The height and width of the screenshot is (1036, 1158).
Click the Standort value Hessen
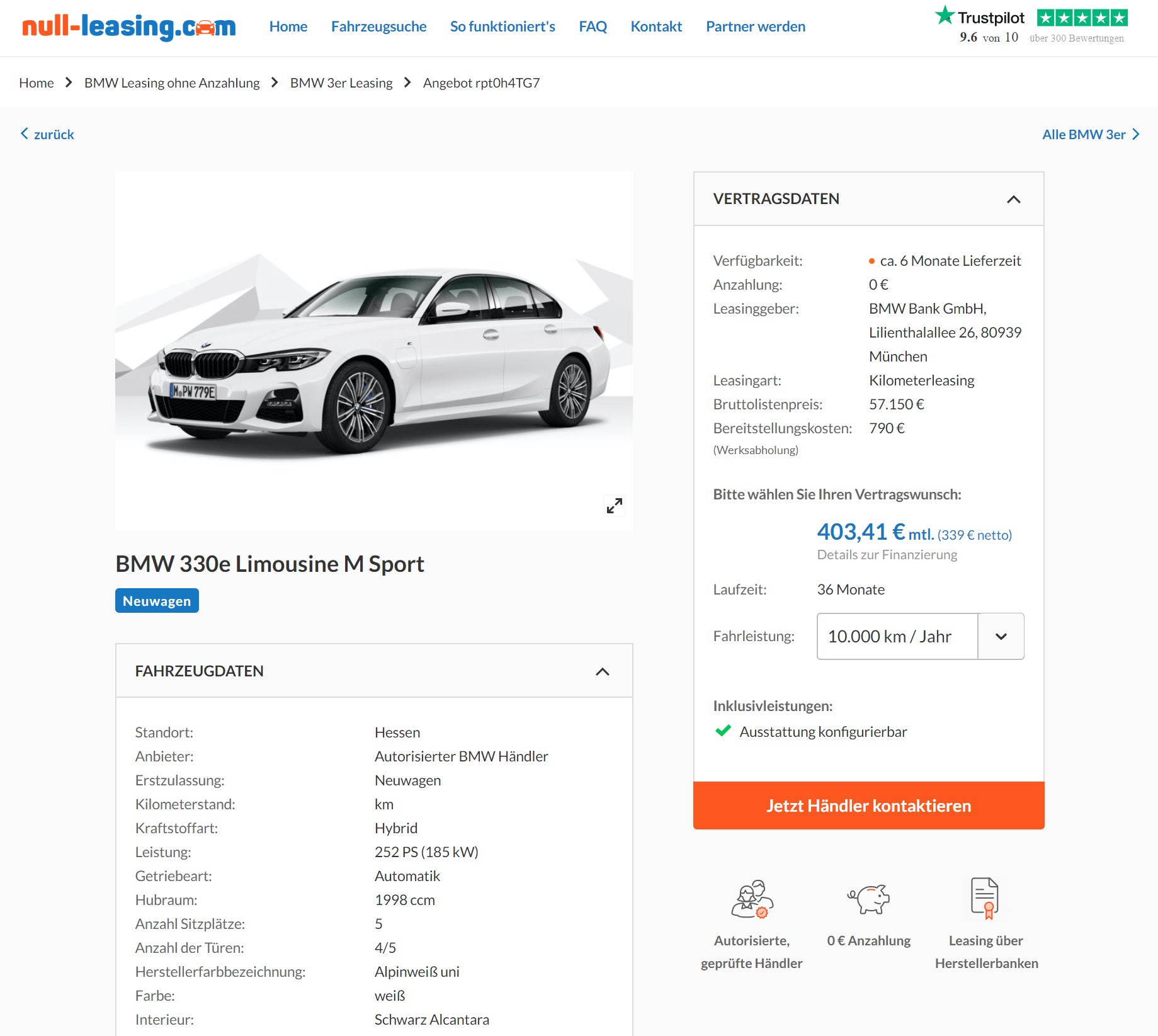point(397,732)
